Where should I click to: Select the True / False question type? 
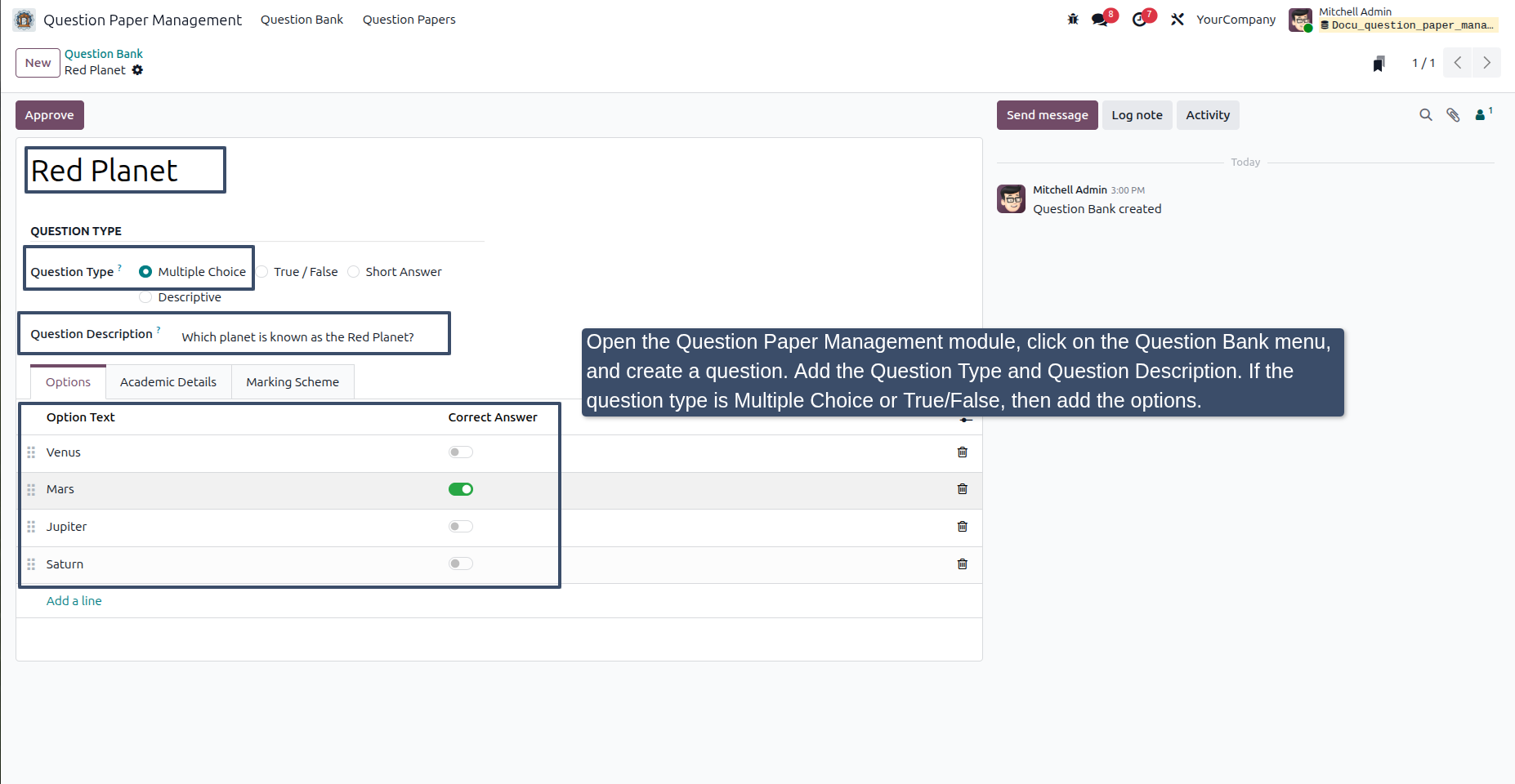click(x=262, y=272)
